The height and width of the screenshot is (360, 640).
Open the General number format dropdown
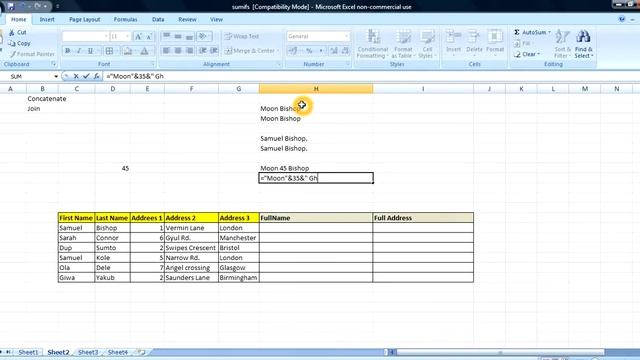[347, 36]
